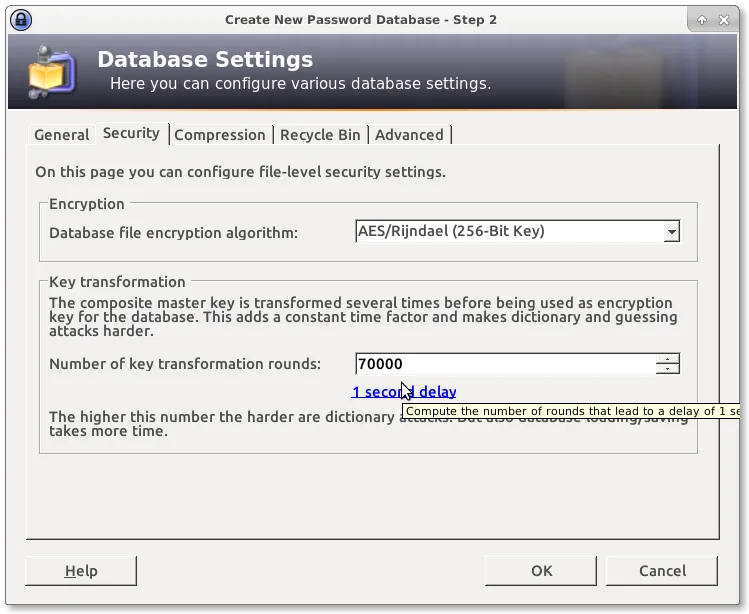
Task: Confirm the settings with the OK button
Action: pos(541,571)
